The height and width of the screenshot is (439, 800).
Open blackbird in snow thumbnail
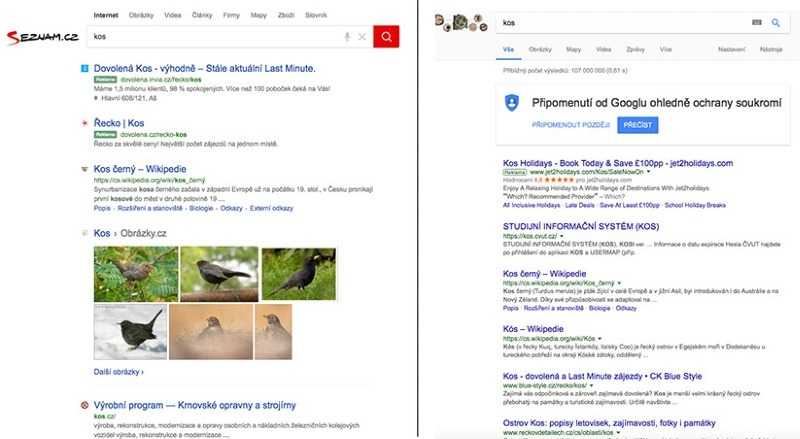pos(130,332)
